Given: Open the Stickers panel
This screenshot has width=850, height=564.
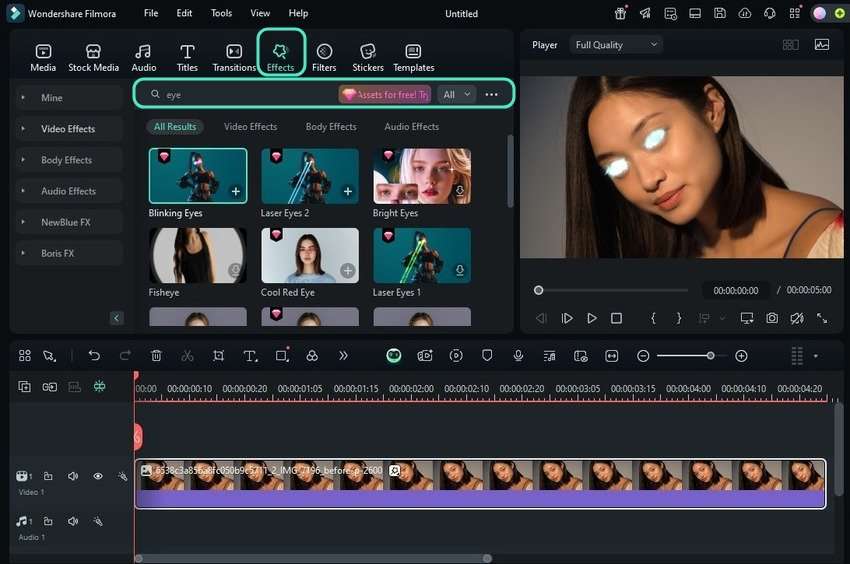Looking at the screenshot, I should 367,57.
